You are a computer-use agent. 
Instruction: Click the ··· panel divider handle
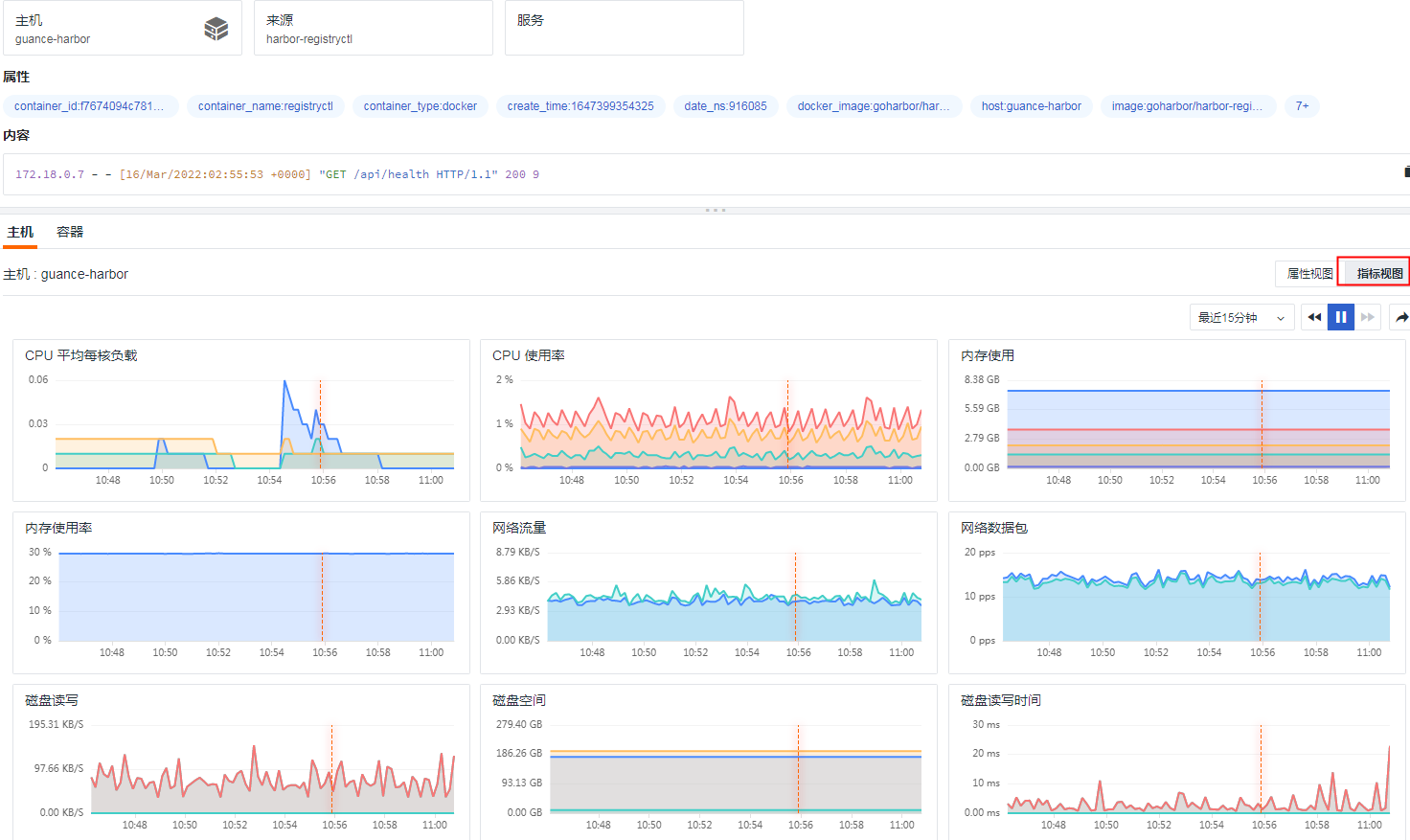(x=716, y=210)
